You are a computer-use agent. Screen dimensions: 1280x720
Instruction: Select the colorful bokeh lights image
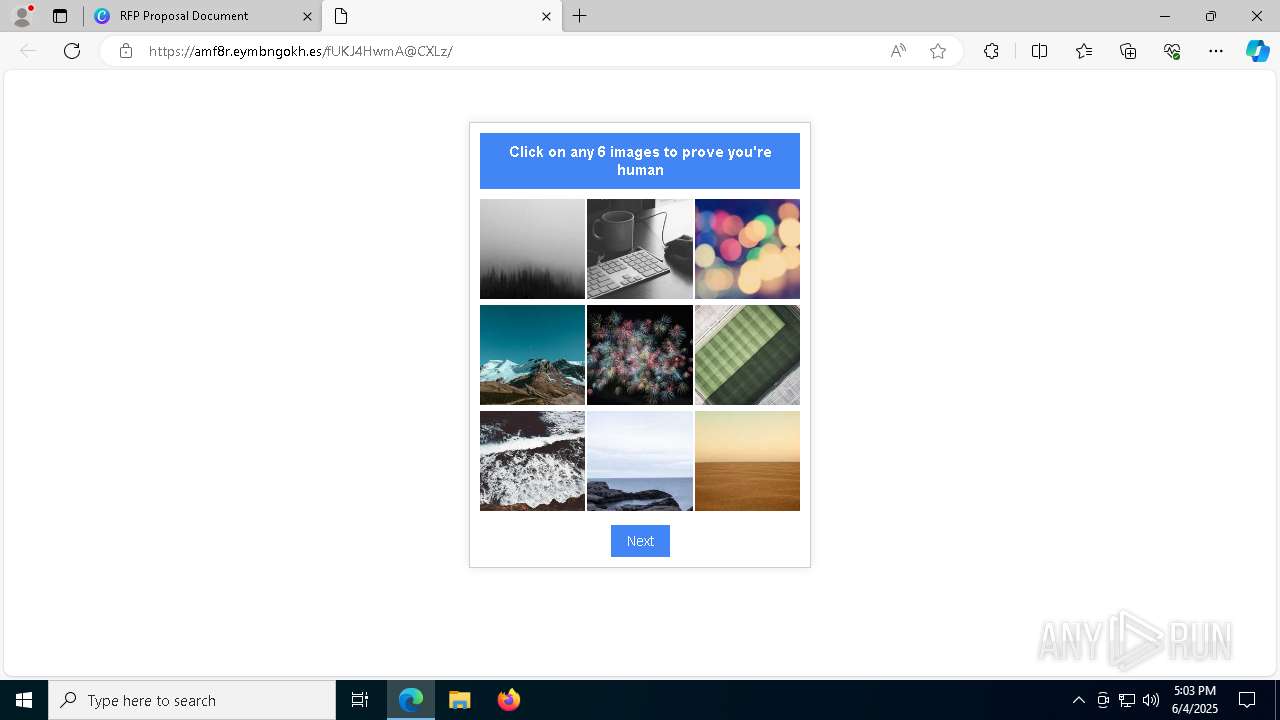tap(747, 249)
